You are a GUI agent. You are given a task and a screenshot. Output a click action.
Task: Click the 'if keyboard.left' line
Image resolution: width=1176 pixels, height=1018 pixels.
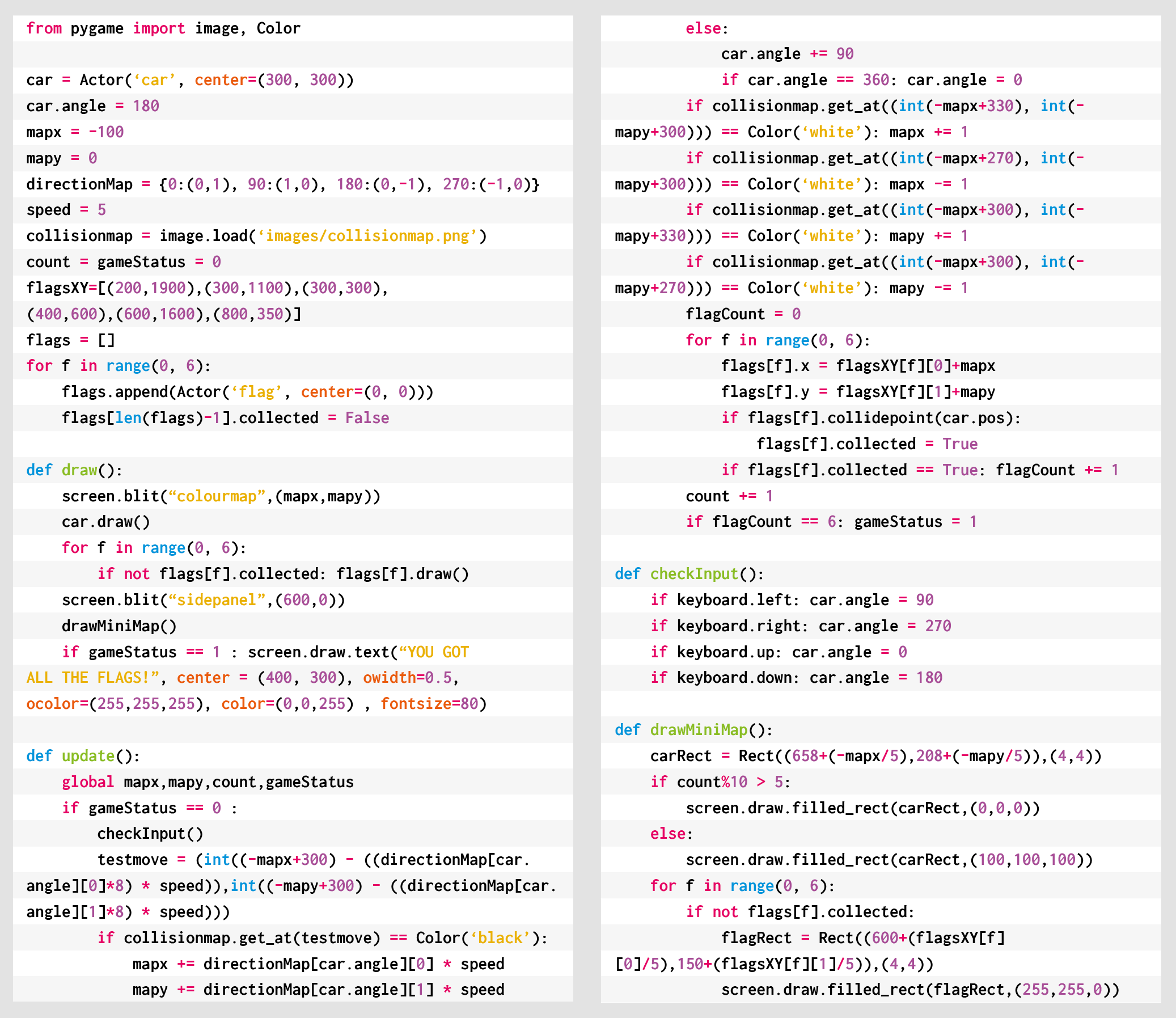pos(792,600)
